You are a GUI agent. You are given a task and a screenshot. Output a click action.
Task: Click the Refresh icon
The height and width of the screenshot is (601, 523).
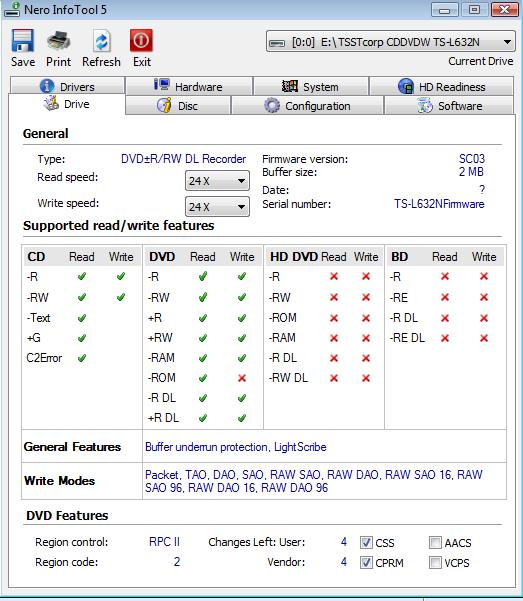[x=101, y=41]
